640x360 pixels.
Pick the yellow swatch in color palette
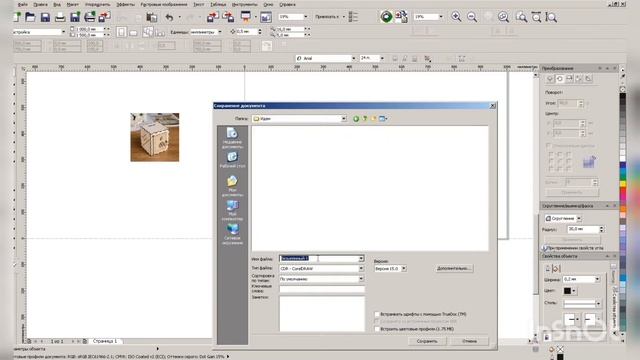click(x=623, y=184)
